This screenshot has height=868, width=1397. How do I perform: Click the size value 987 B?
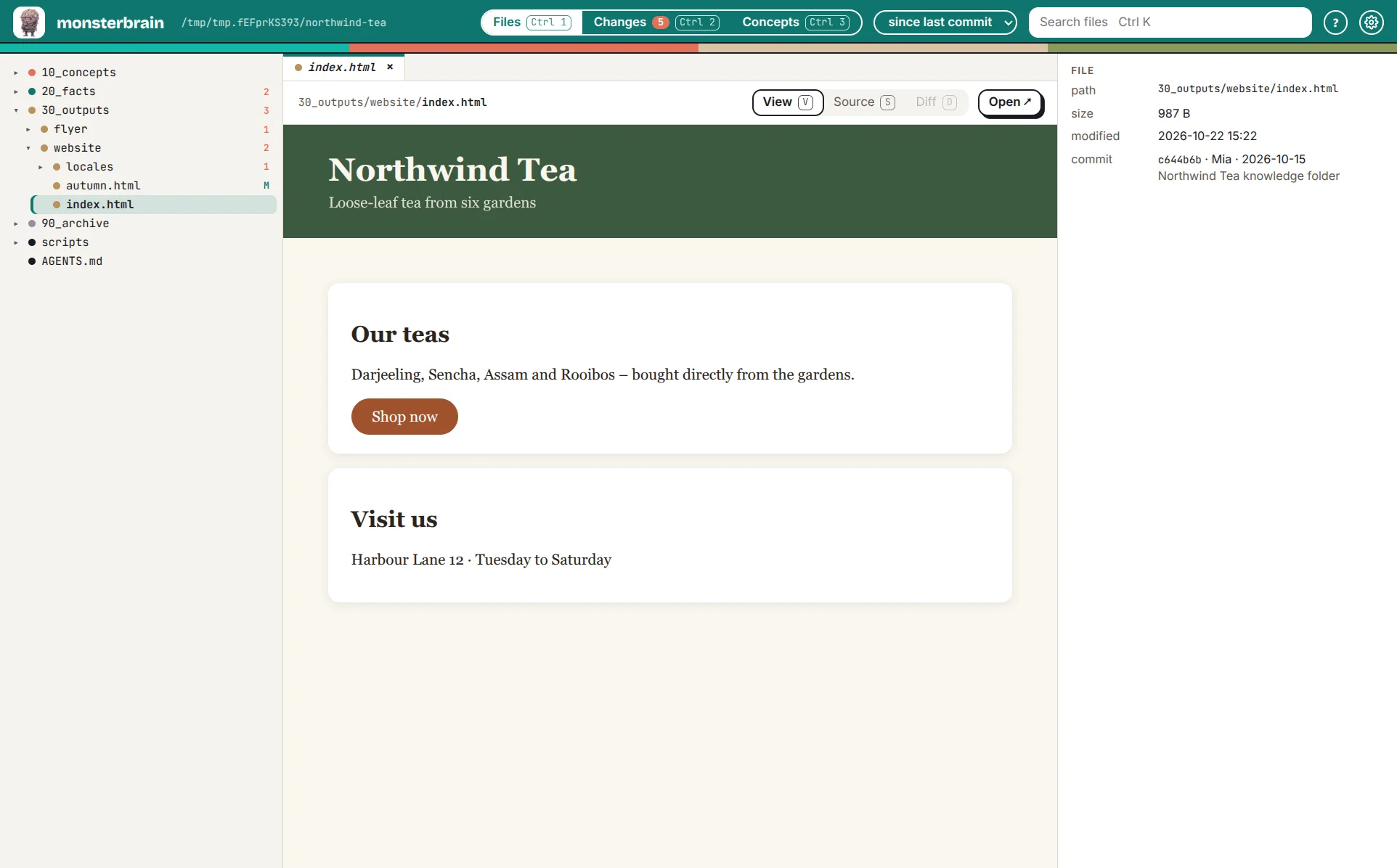point(1173,114)
